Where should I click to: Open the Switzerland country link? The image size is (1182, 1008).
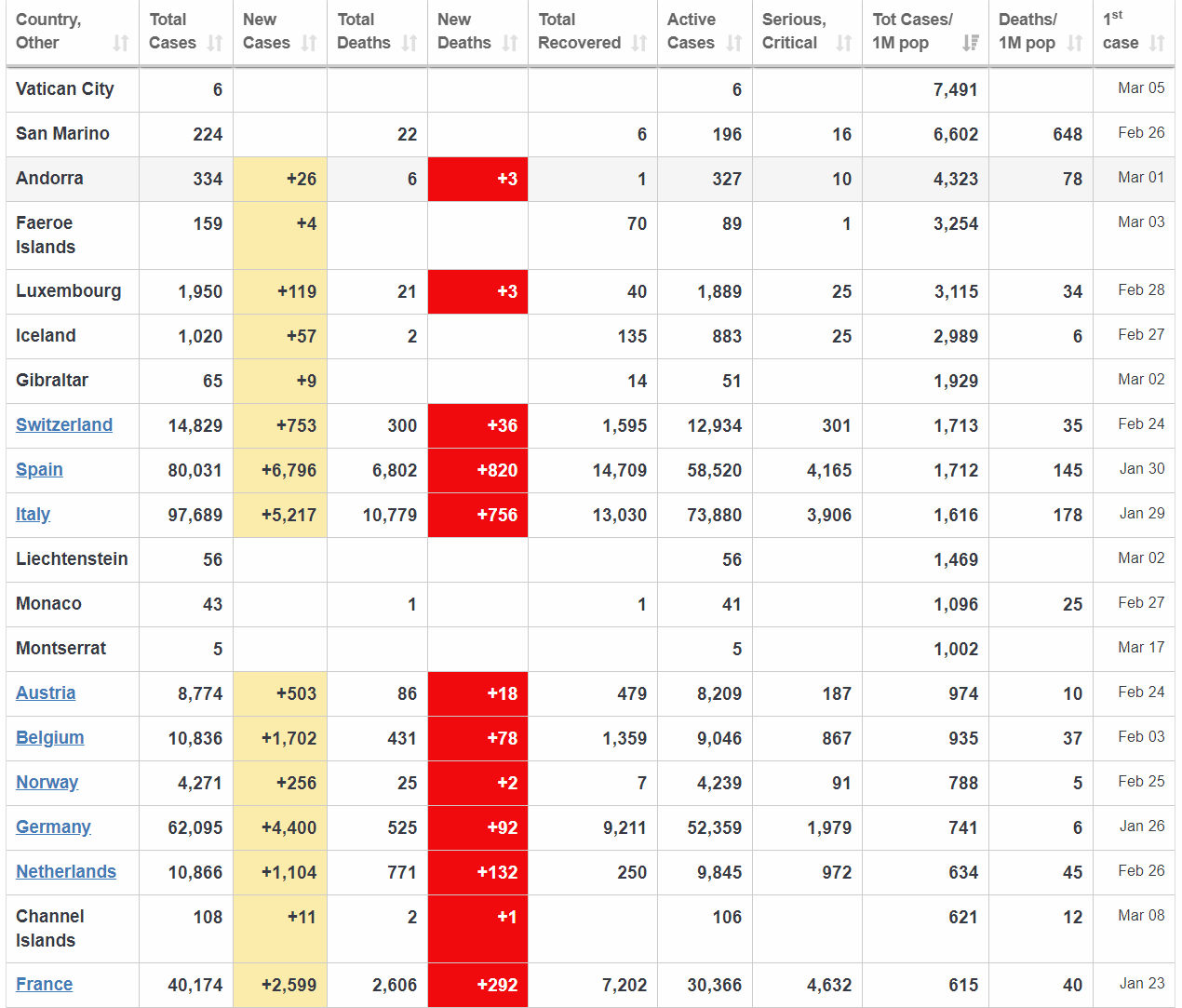(x=64, y=425)
